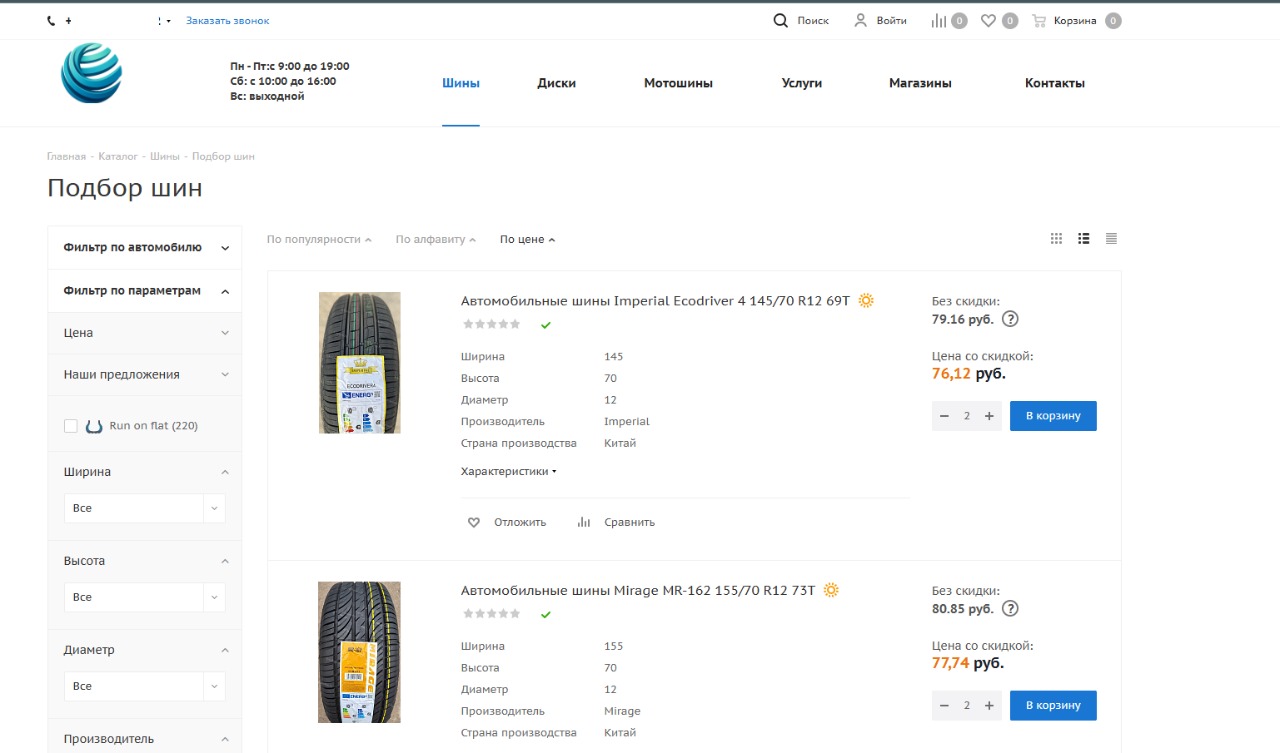Open the favorites heart icon in header
Viewport: 1280px width, 753px height.
(988, 20)
